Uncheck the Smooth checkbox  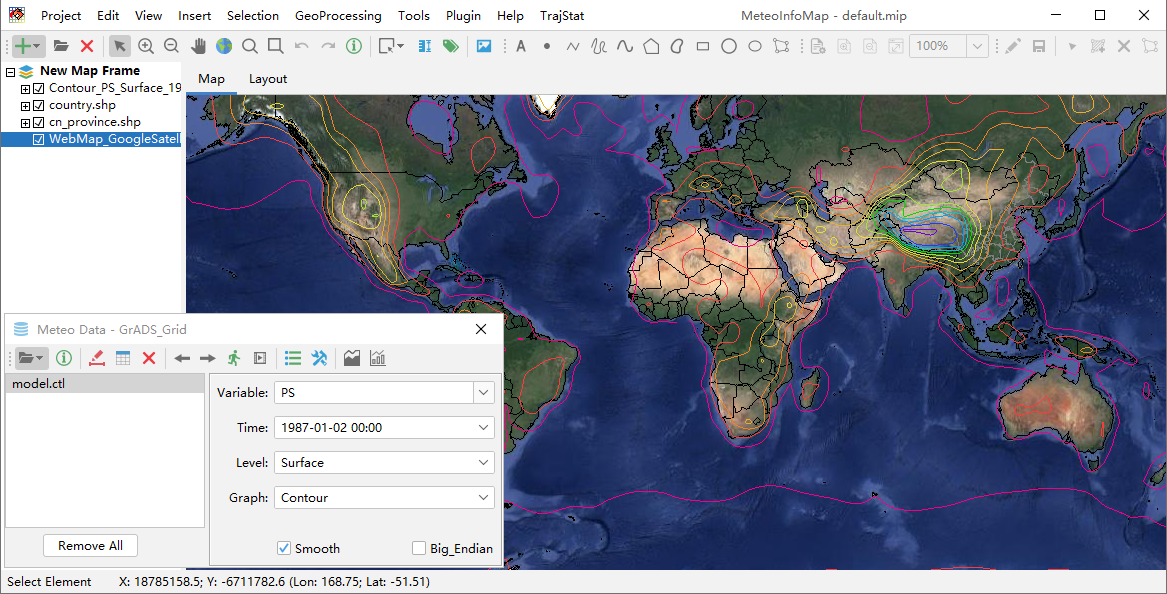[x=284, y=548]
